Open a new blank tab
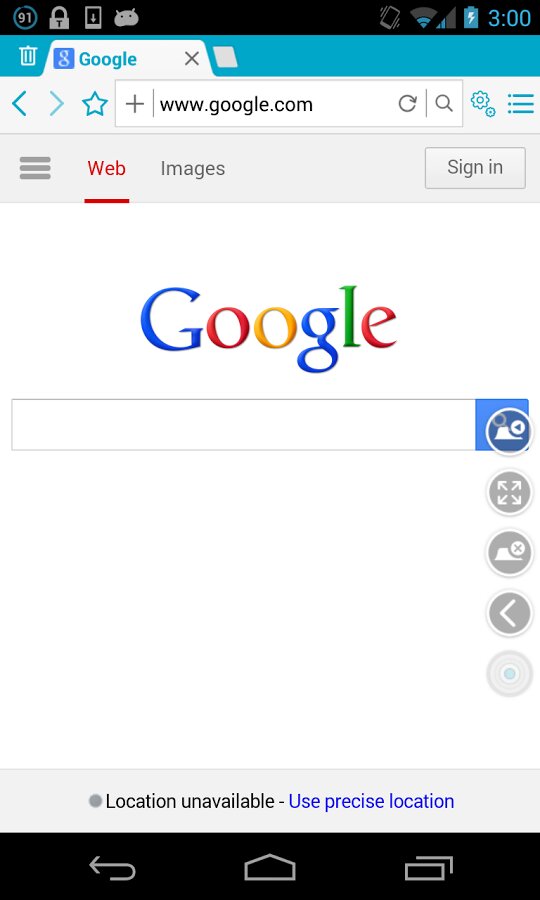The image size is (540, 900). pos(226,57)
